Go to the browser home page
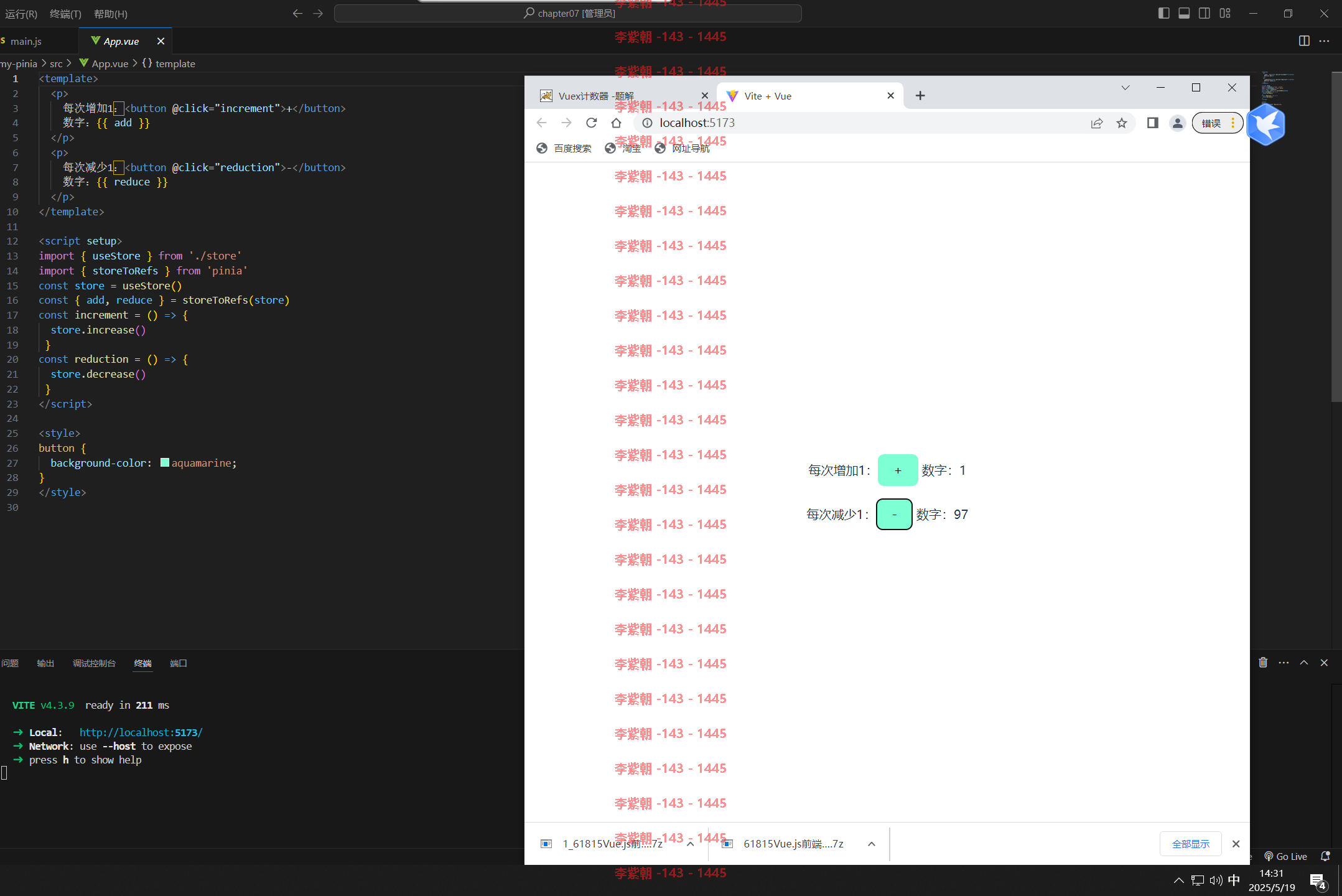1342x896 pixels. click(x=616, y=123)
